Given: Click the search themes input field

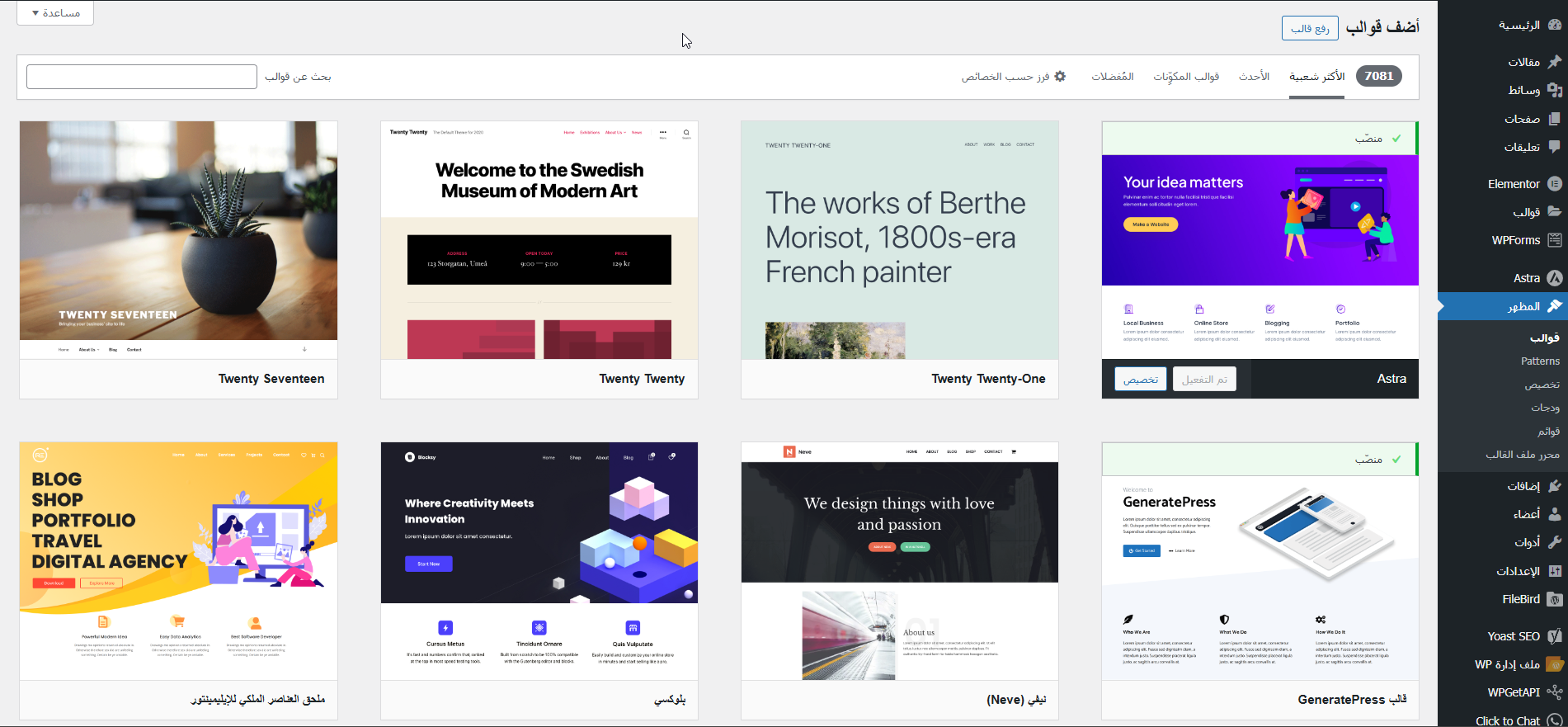Looking at the screenshot, I should click(142, 77).
